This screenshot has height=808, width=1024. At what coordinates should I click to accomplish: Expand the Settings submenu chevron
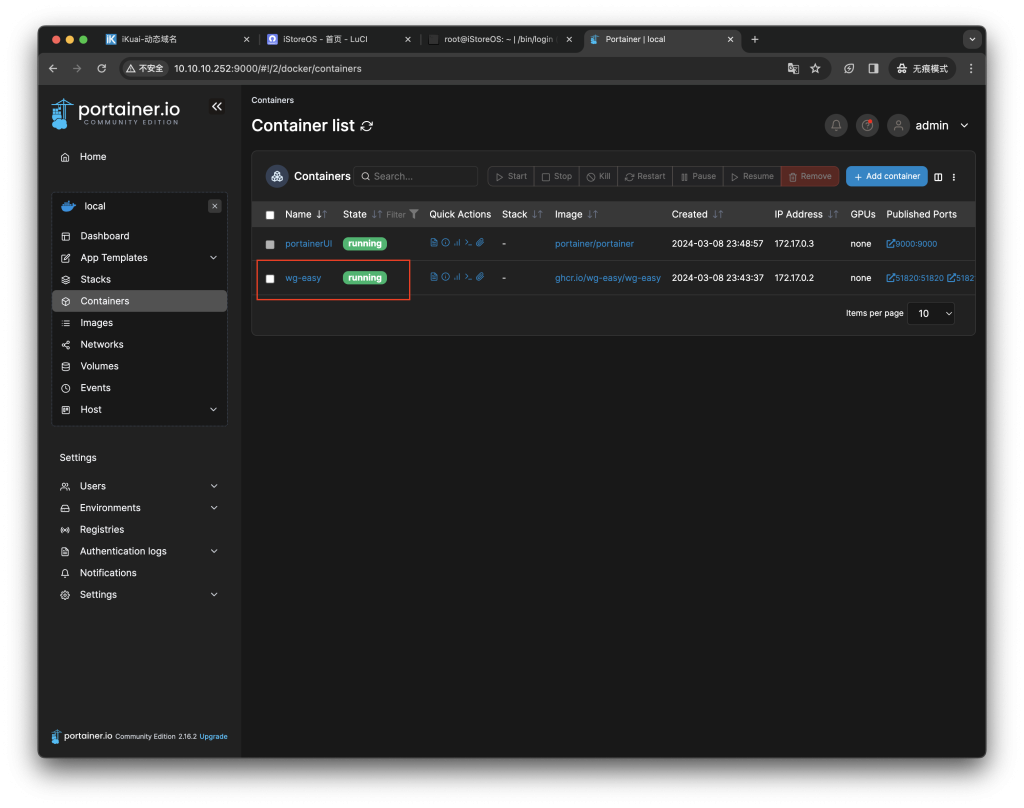pyautogui.click(x=214, y=594)
